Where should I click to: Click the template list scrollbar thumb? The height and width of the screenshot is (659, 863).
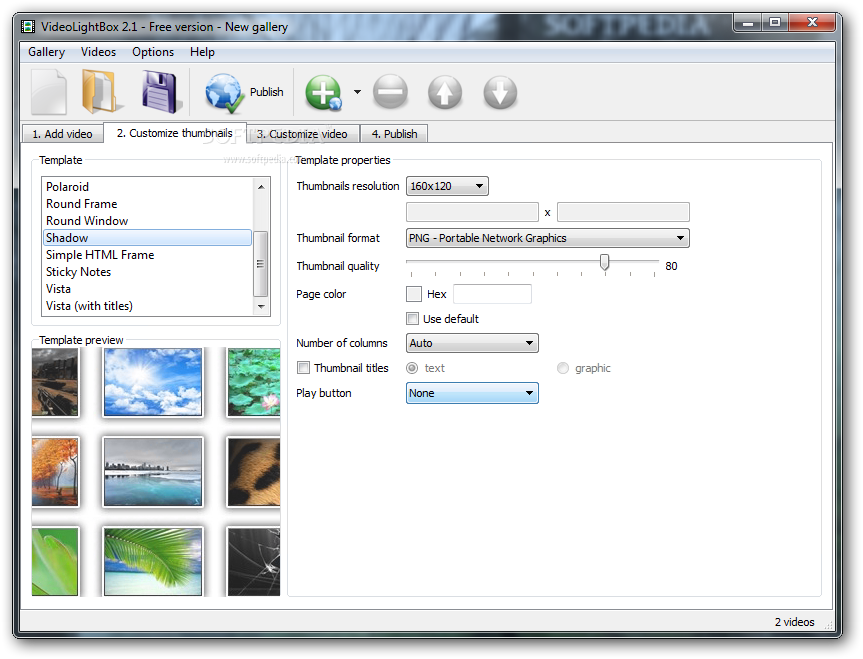coord(261,264)
